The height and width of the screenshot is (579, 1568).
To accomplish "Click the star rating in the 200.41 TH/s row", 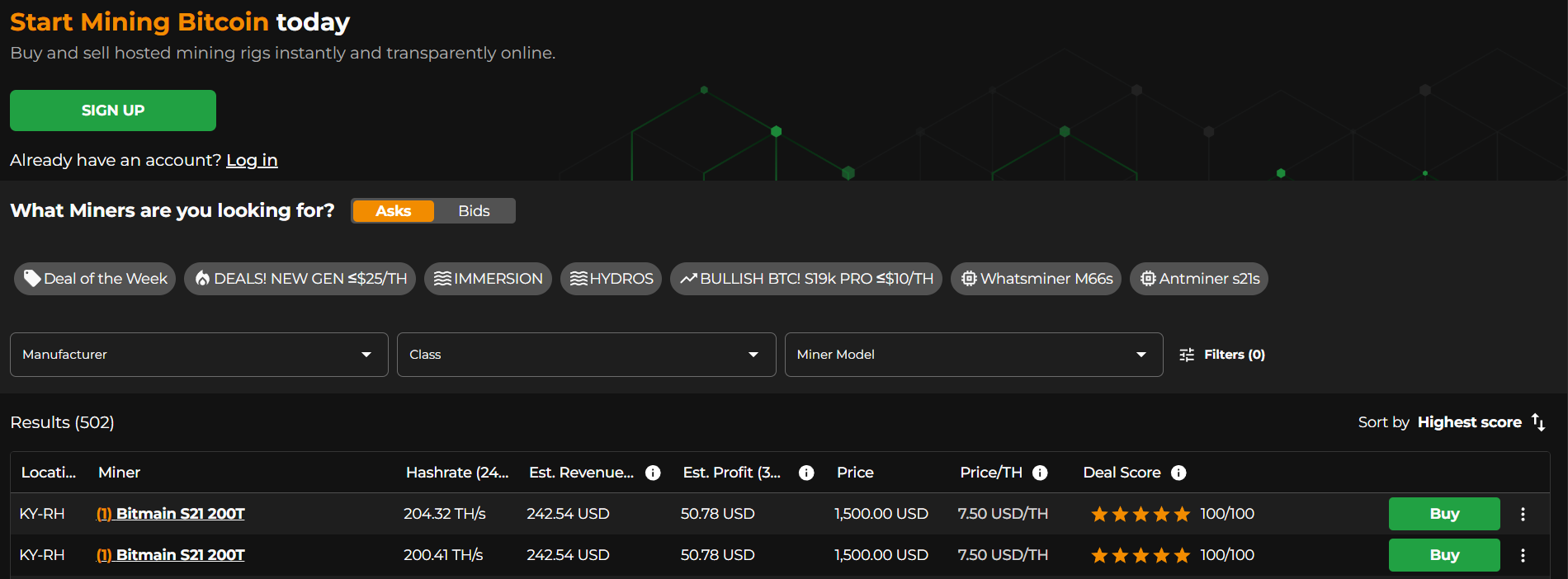I will coord(1141,555).
